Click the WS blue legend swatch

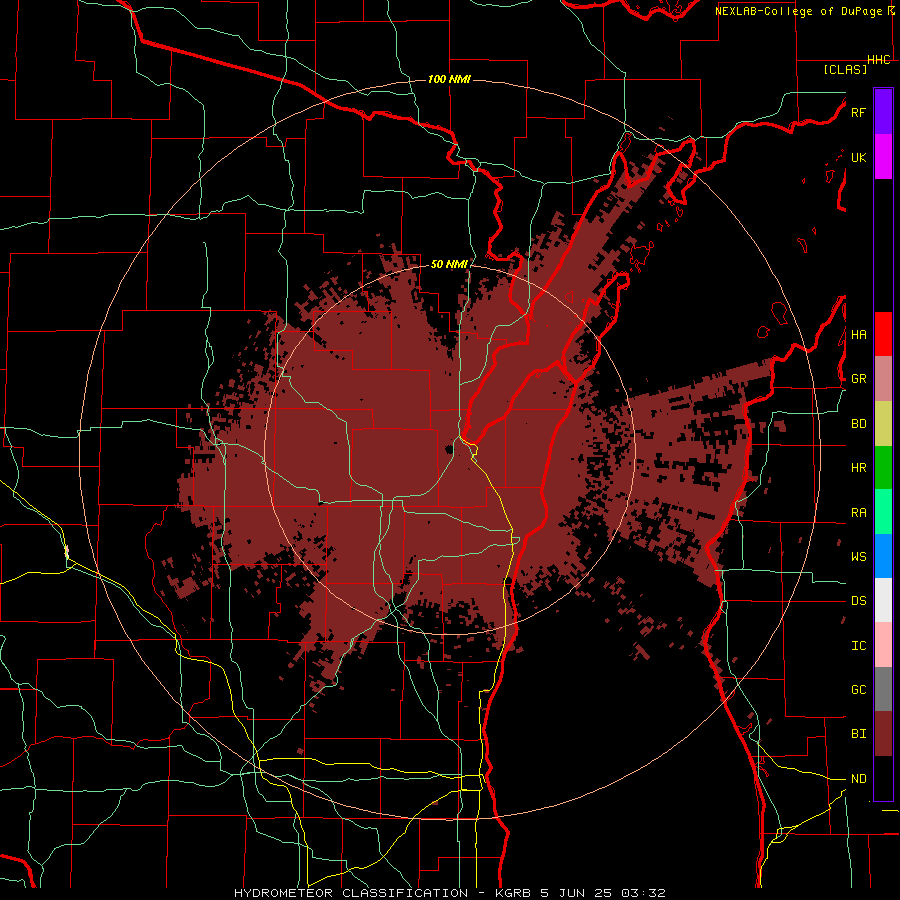[883, 556]
